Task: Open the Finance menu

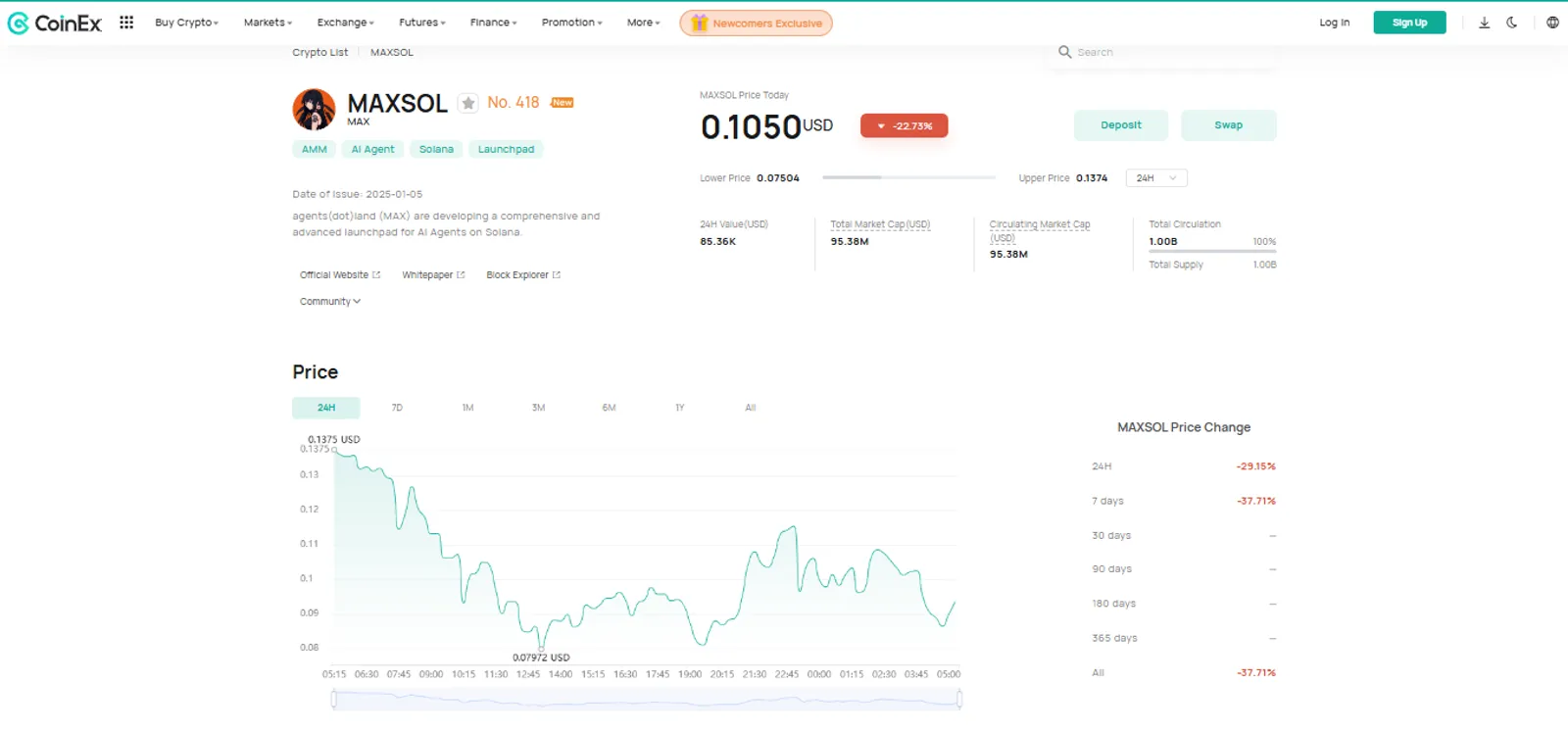Action: click(493, 23)
